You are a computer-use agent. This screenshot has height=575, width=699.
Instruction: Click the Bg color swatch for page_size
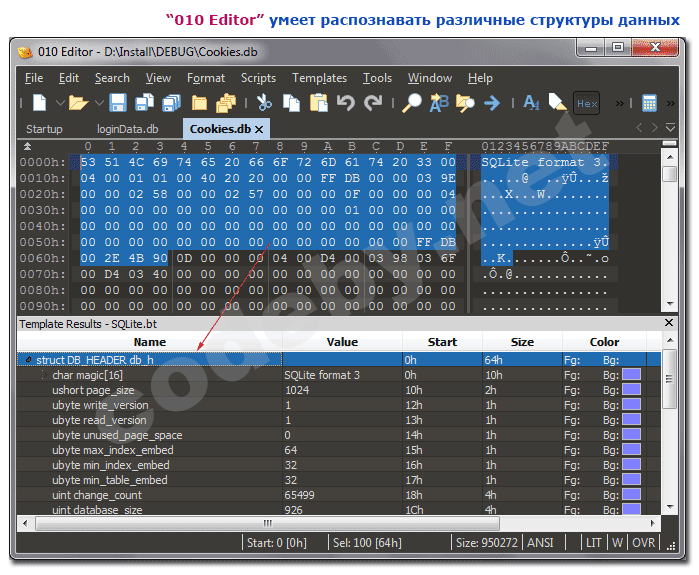coord(631,391)
